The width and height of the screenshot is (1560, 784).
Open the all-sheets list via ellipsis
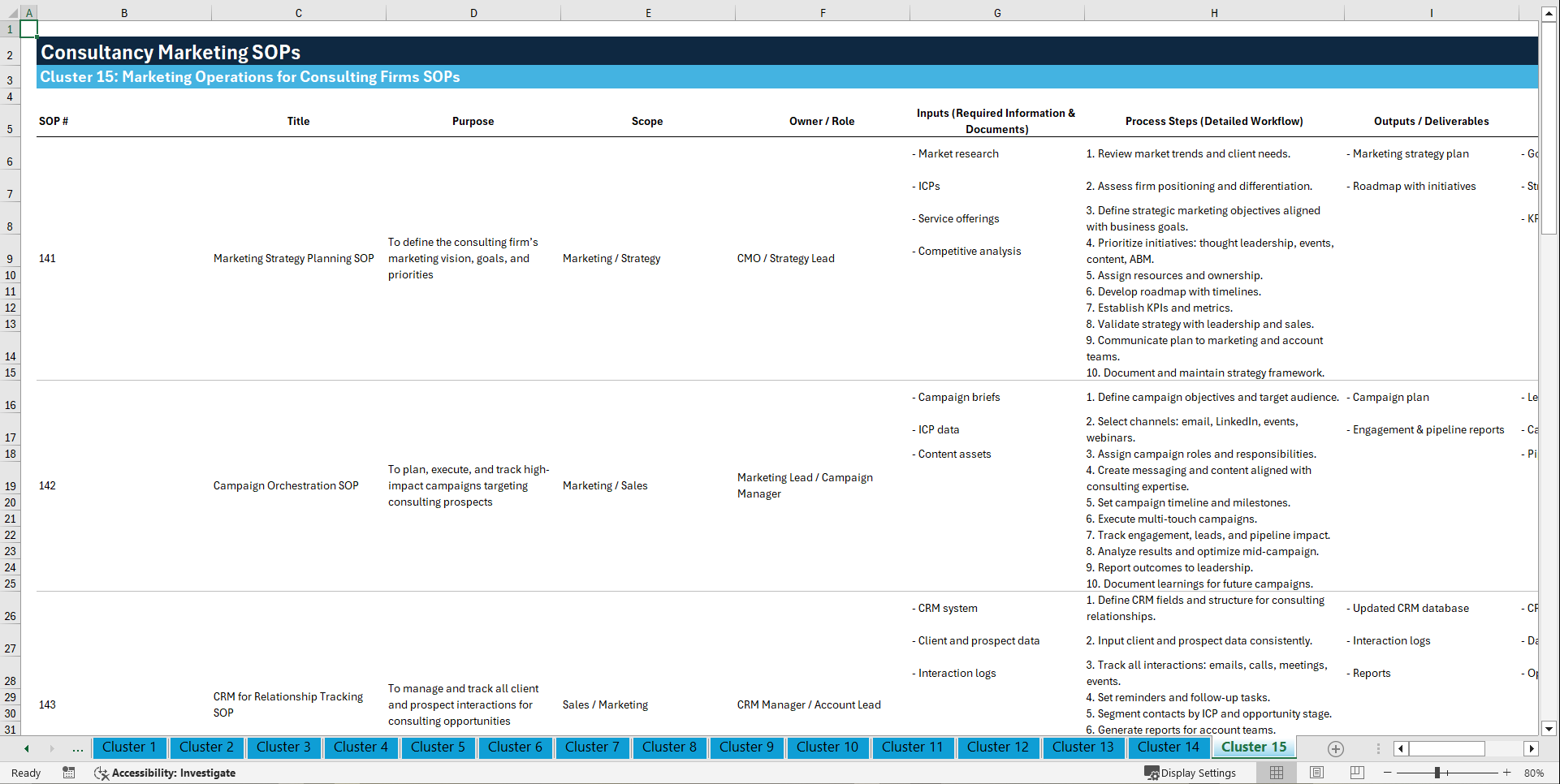pos(77,748)
